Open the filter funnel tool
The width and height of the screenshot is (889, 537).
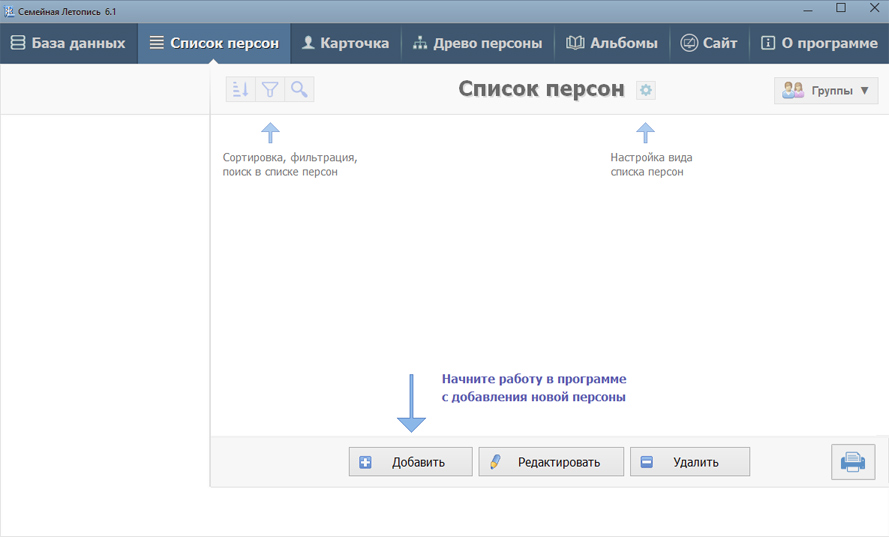pyautogui.click(x=270, y=90)
